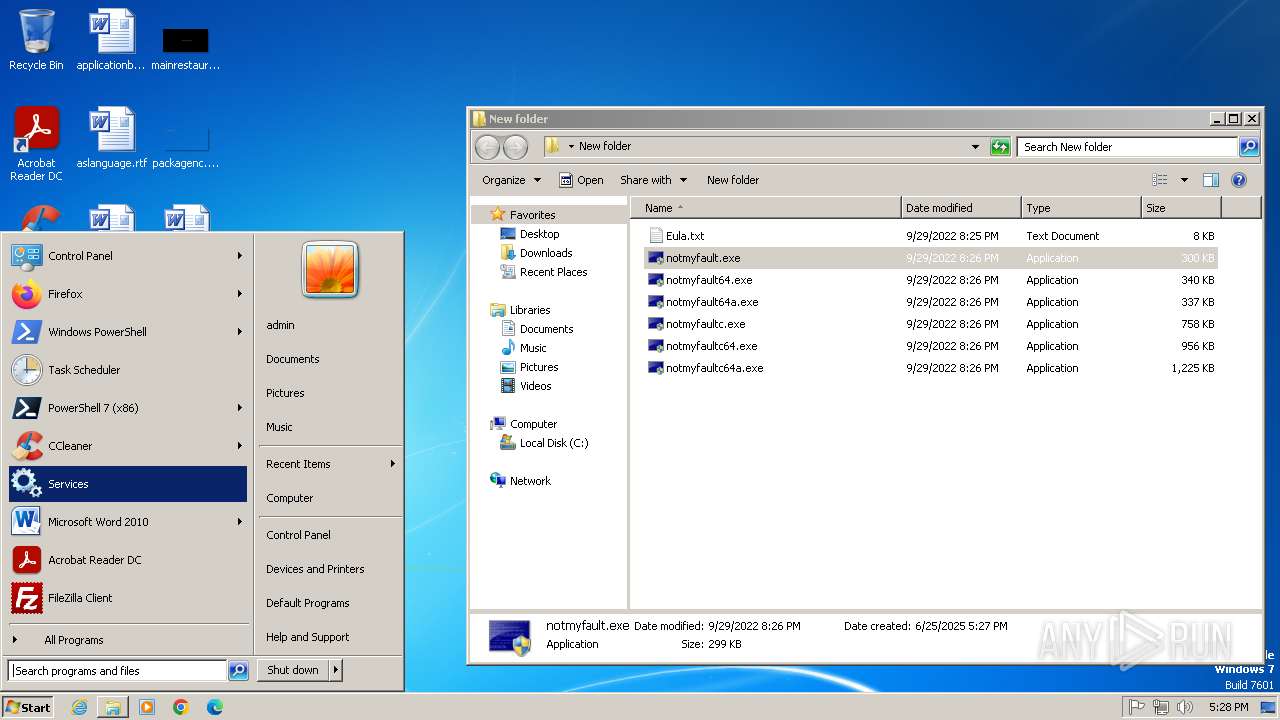Click the user account picture in Start menu
Viewport: 1280px width, 720px height.
pyautogui.click(x=330, y=270)
